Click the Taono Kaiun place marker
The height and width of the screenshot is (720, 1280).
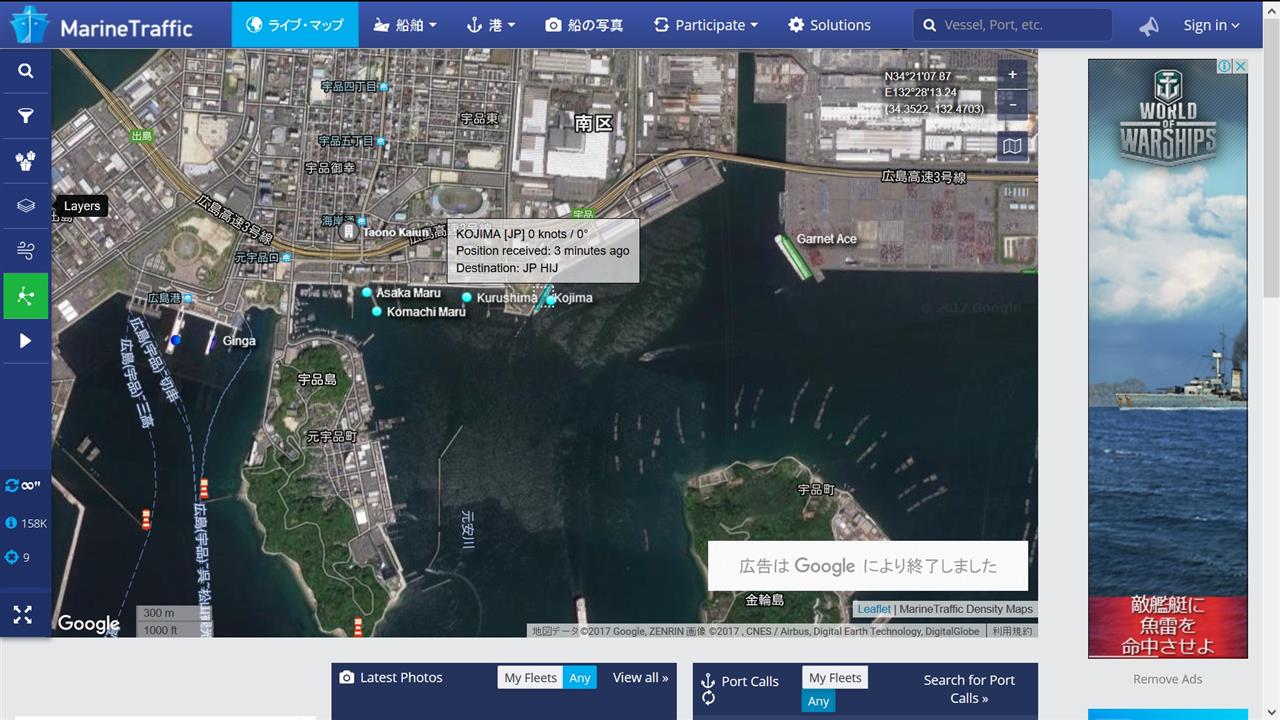coord(347,232)
